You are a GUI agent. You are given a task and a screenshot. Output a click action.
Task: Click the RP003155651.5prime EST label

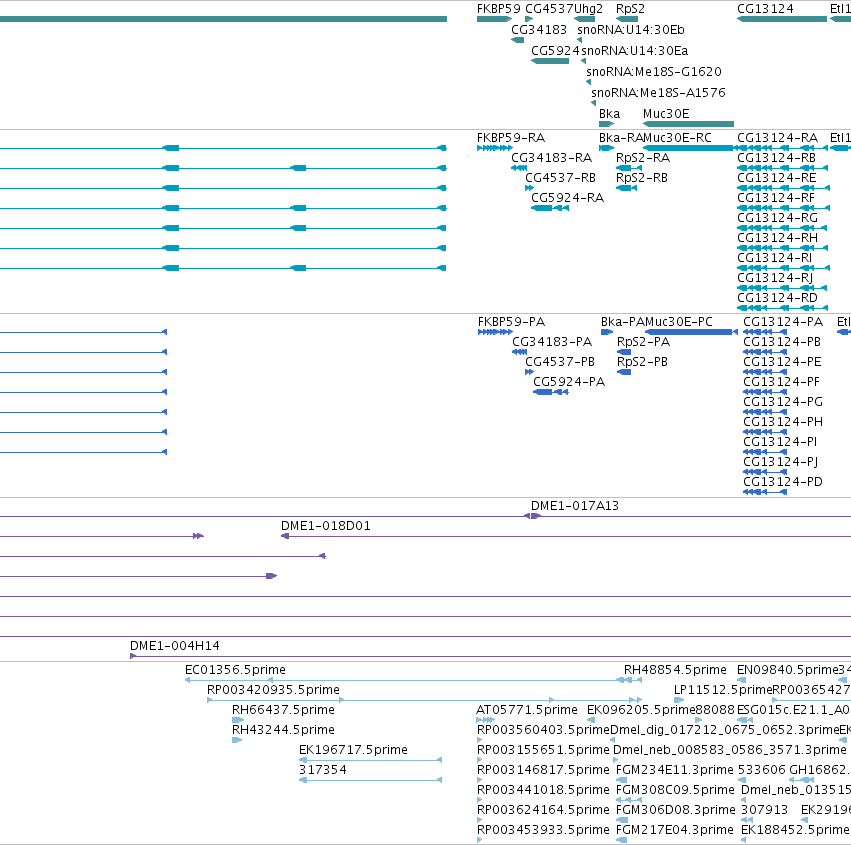pyautogui.click(x=543, y=749)
